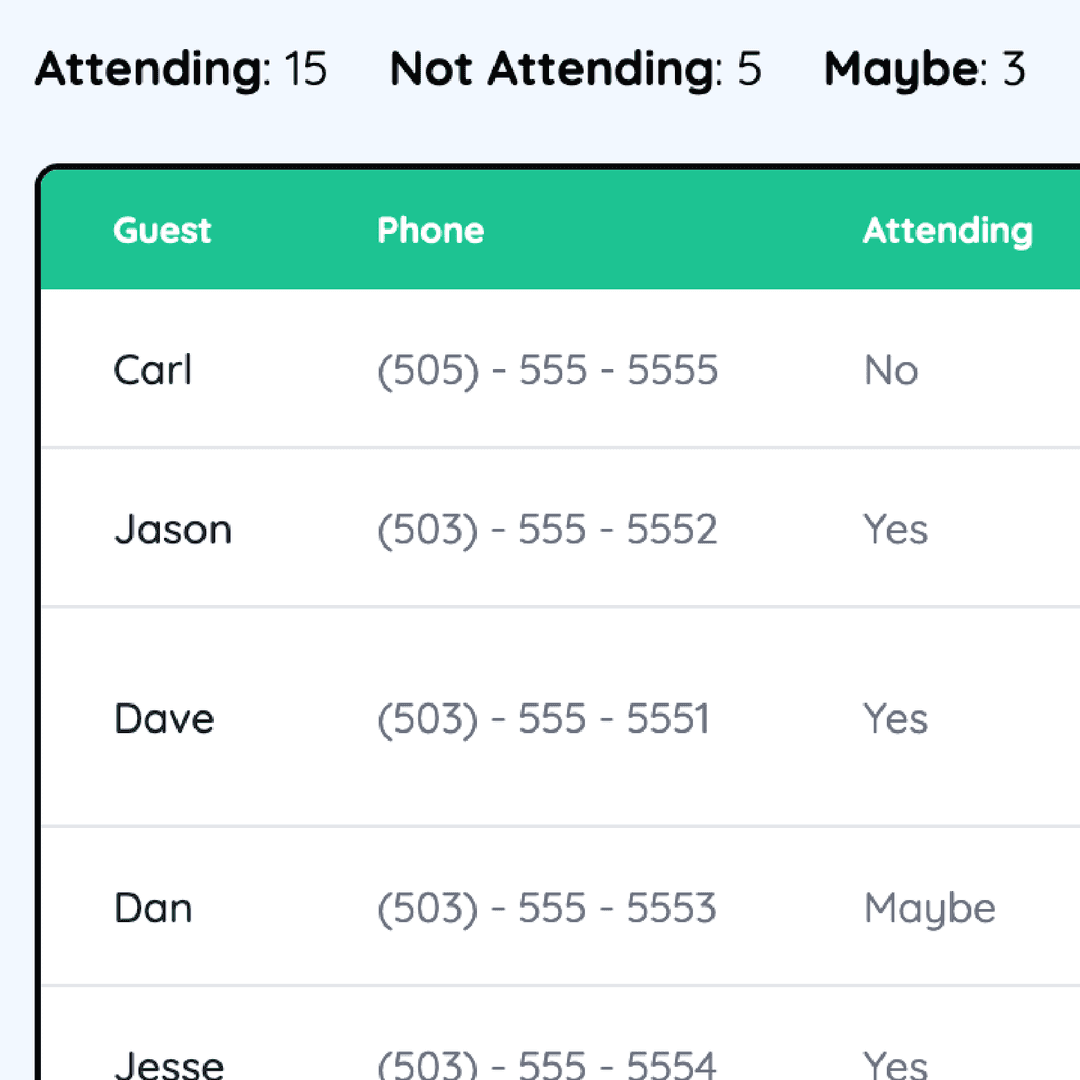
Task: Select guest name Jason
Action: pos(172,529)
